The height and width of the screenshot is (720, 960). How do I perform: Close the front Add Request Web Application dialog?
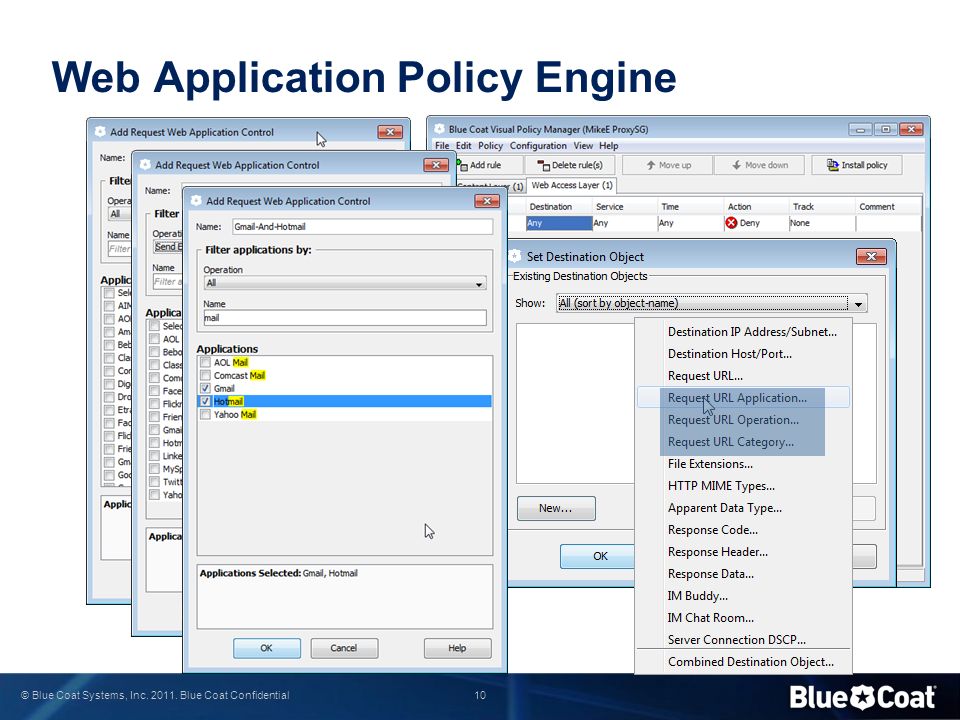(x=487, y=201)
